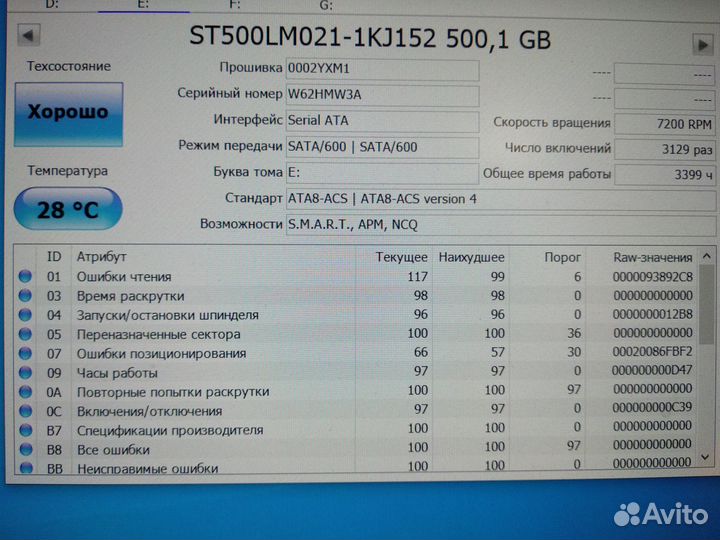Click status icon for Переназначенные сектора row
720x540 pixels.
25,334
